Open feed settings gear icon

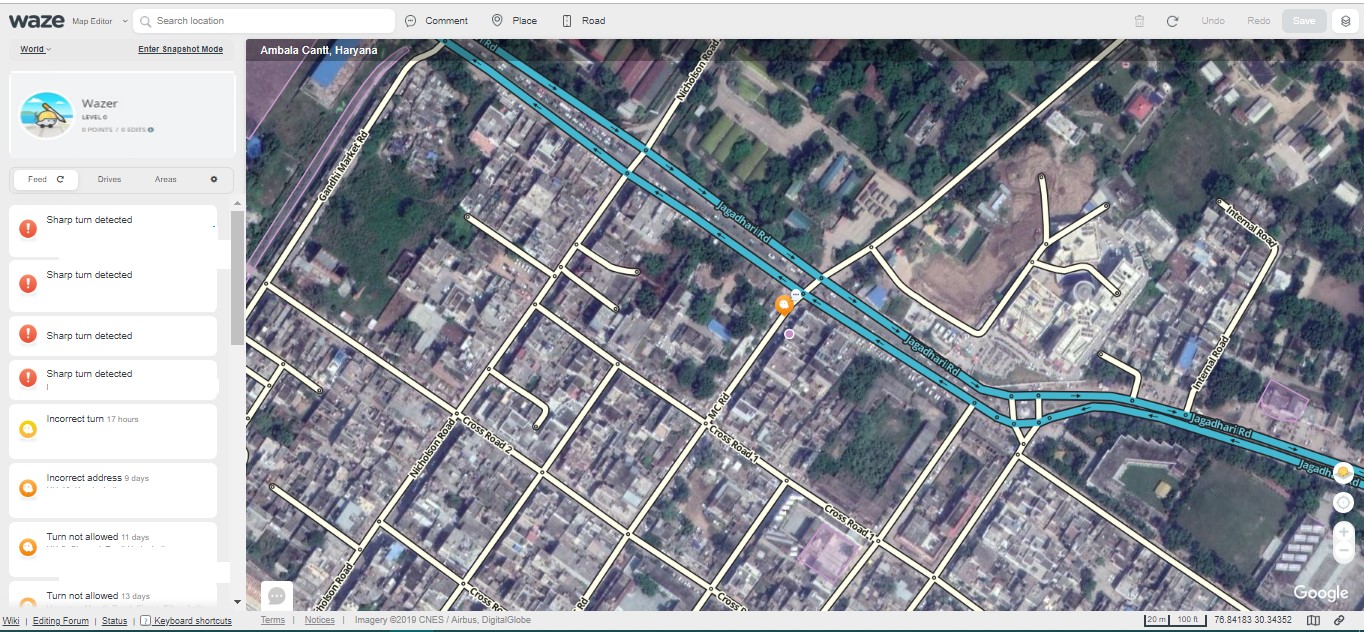pos(213,180)
